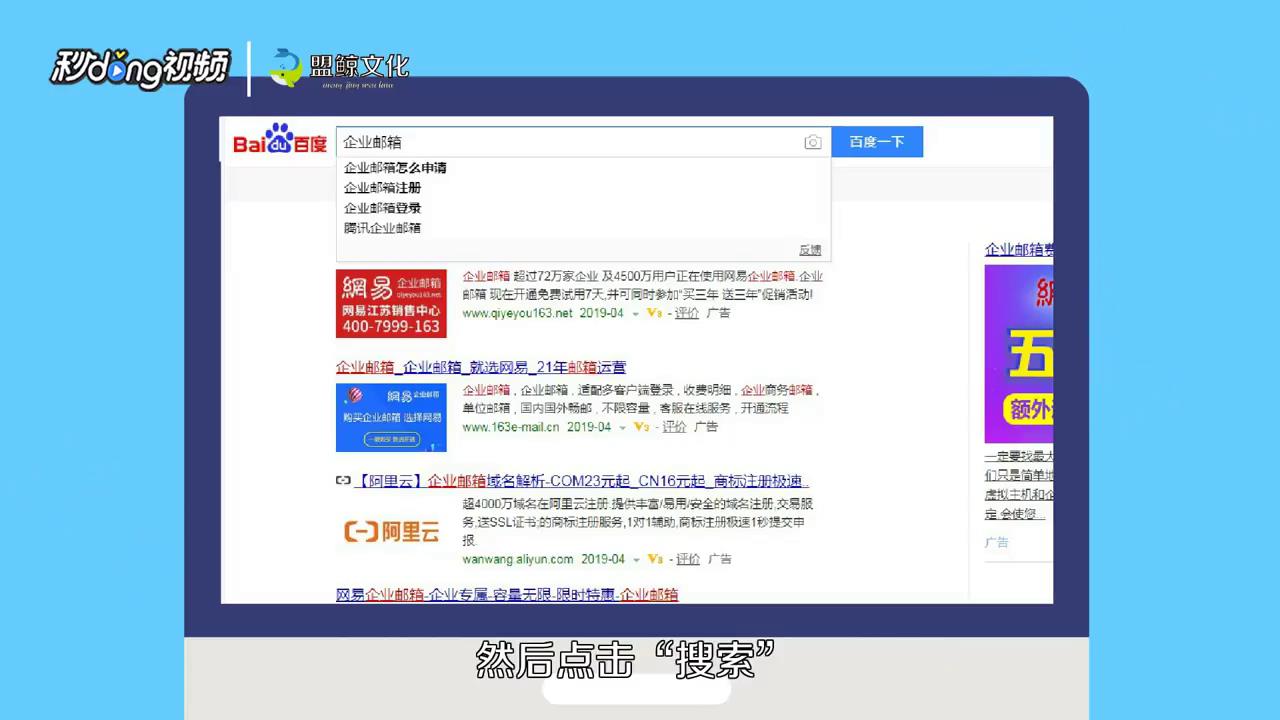Viewport: 1280px width, 720px height.
Task: Expand arrow next to www.163e-mail.cn 2019-04
Action: [623, 428]
